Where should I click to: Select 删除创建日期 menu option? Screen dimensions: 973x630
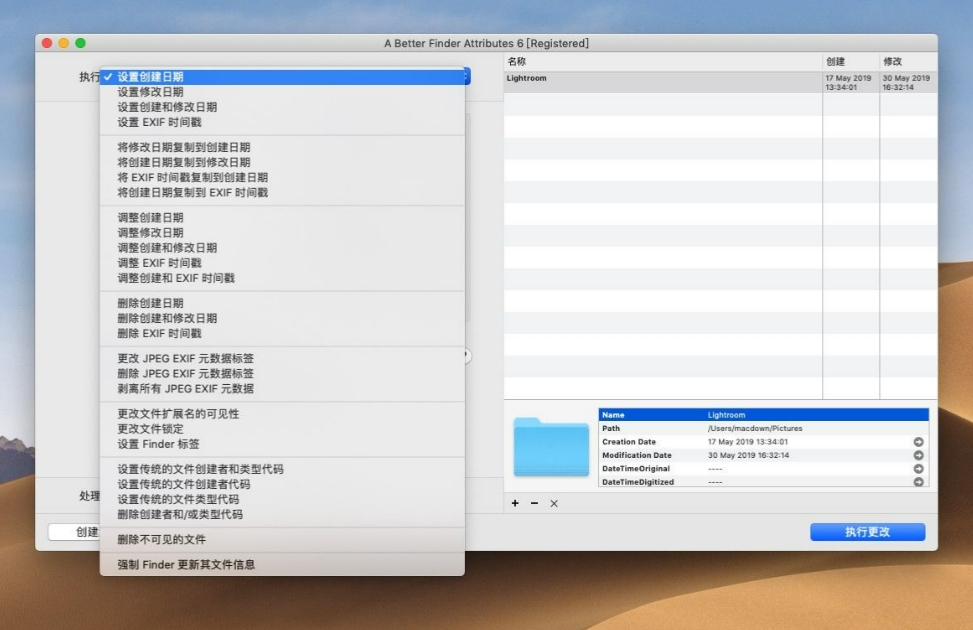pos(282,303)
